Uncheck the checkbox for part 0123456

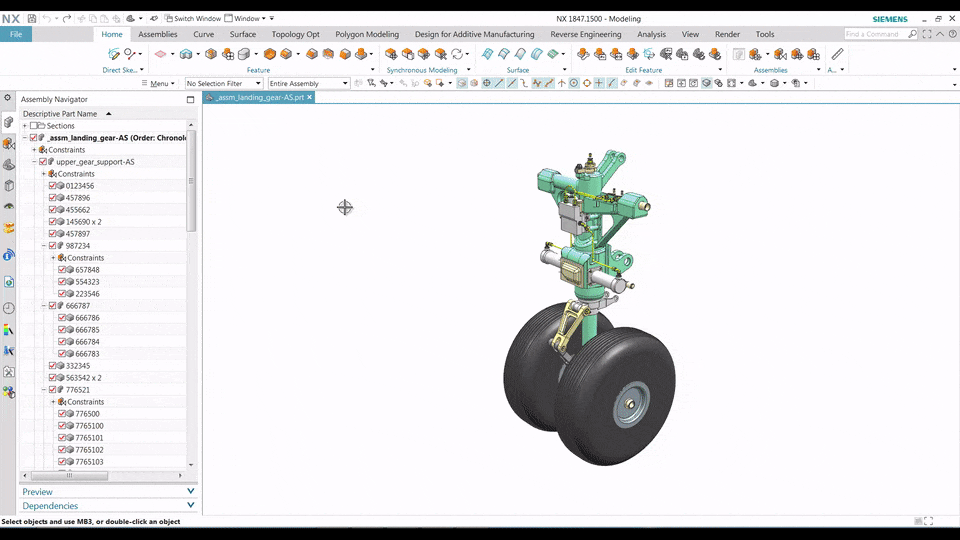pyautogui.click(x=52, y=186)
